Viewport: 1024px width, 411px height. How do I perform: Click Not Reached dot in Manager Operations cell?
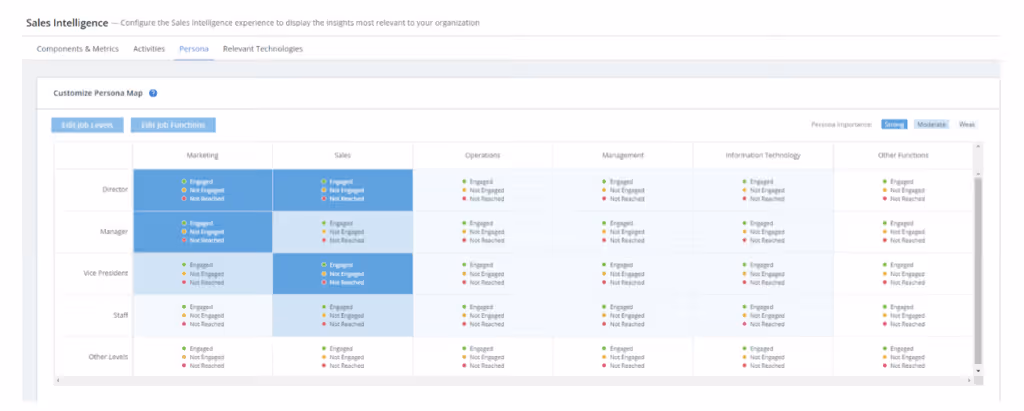(464, 240)
